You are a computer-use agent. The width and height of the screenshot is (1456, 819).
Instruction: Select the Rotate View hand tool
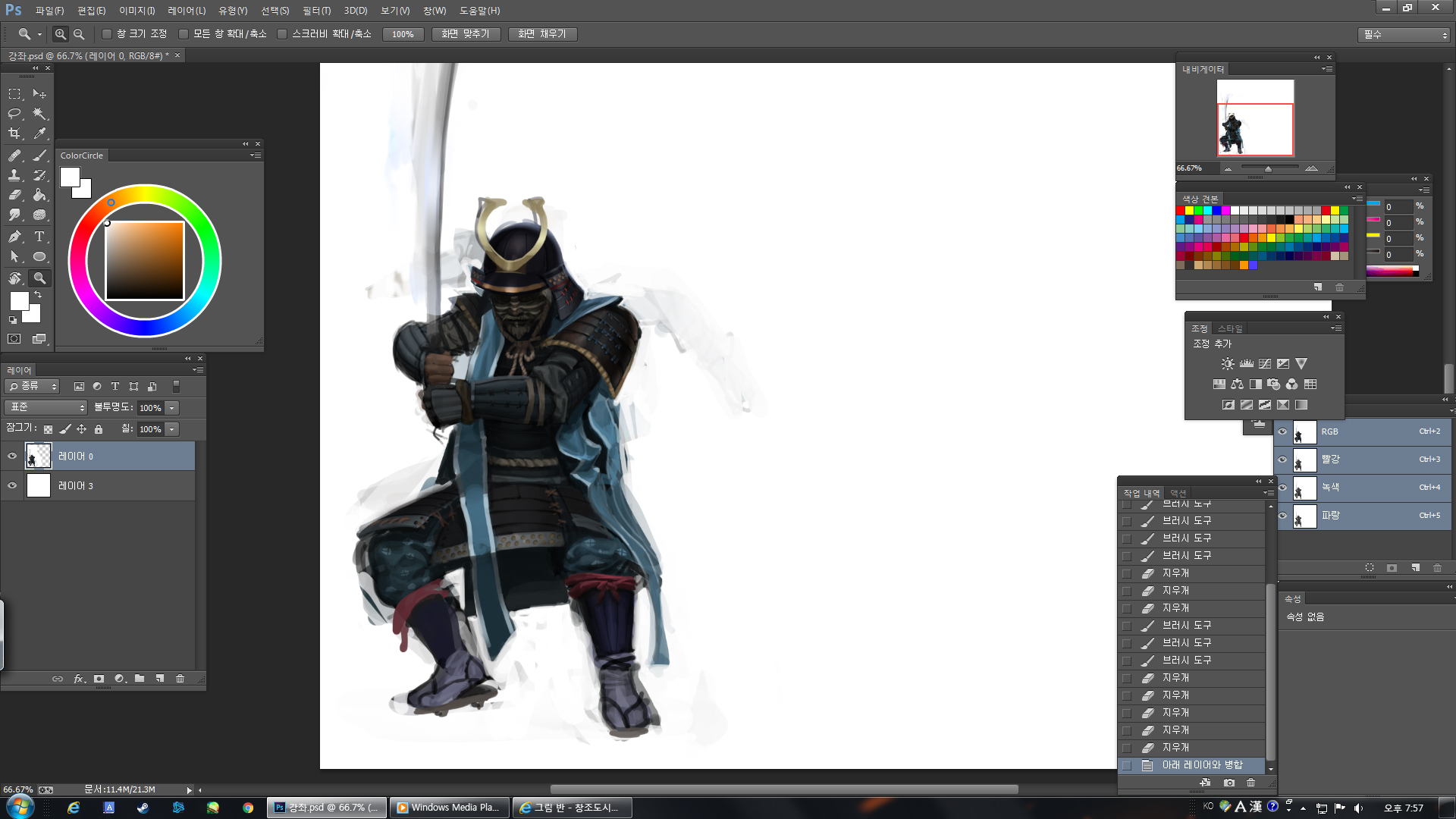(14, 278)
